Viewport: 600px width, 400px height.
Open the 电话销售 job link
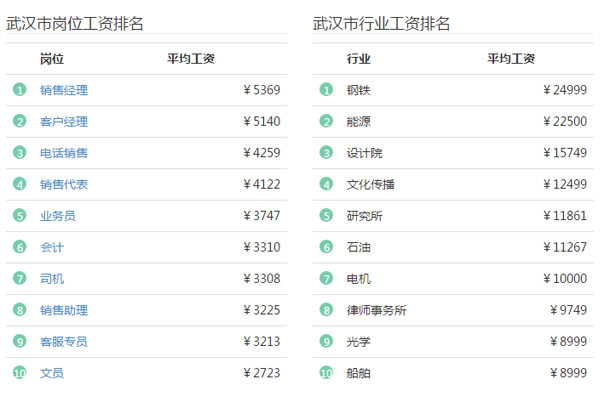click(x=64, y=153)
